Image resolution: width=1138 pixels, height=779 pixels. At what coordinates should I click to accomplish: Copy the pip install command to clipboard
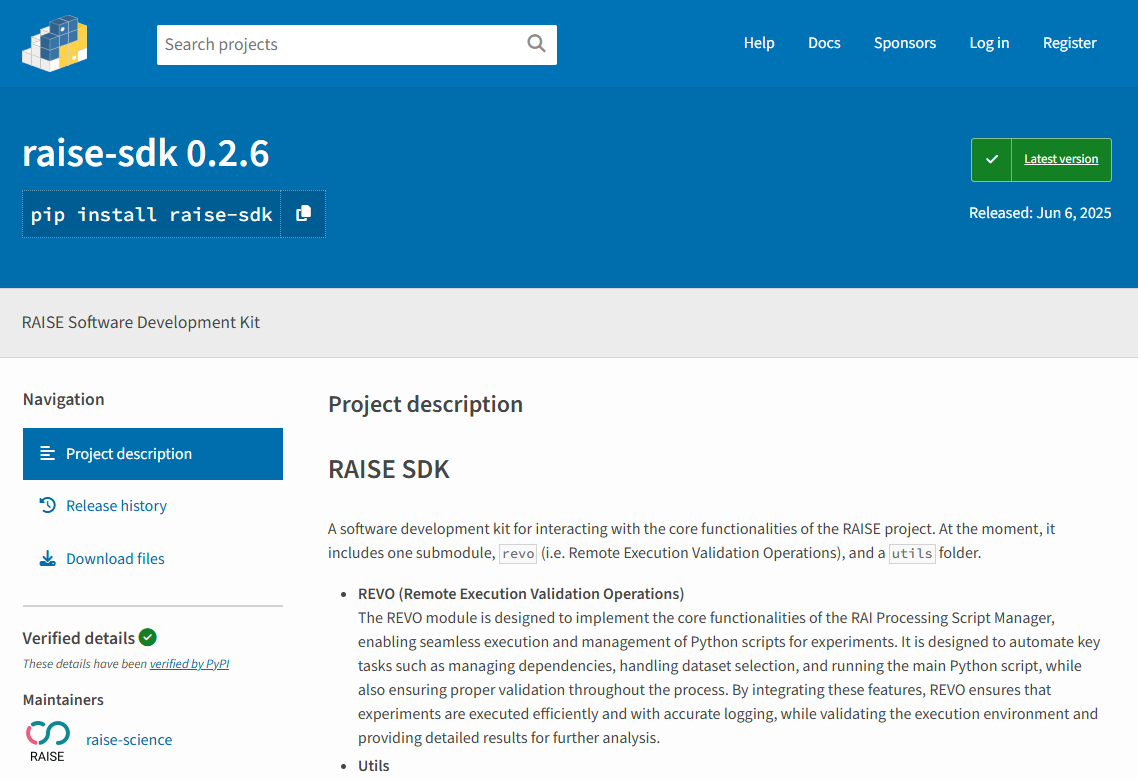303,213
